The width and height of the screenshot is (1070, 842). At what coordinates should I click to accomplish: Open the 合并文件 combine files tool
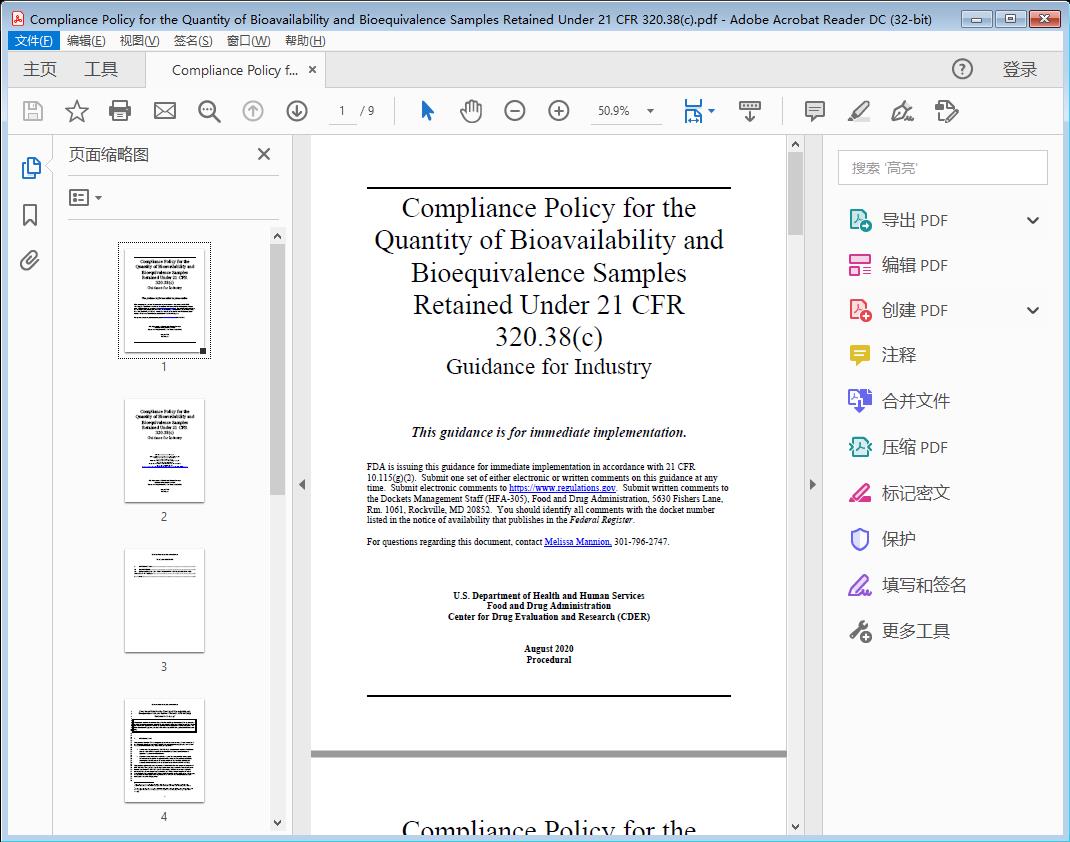click(899, 401)
